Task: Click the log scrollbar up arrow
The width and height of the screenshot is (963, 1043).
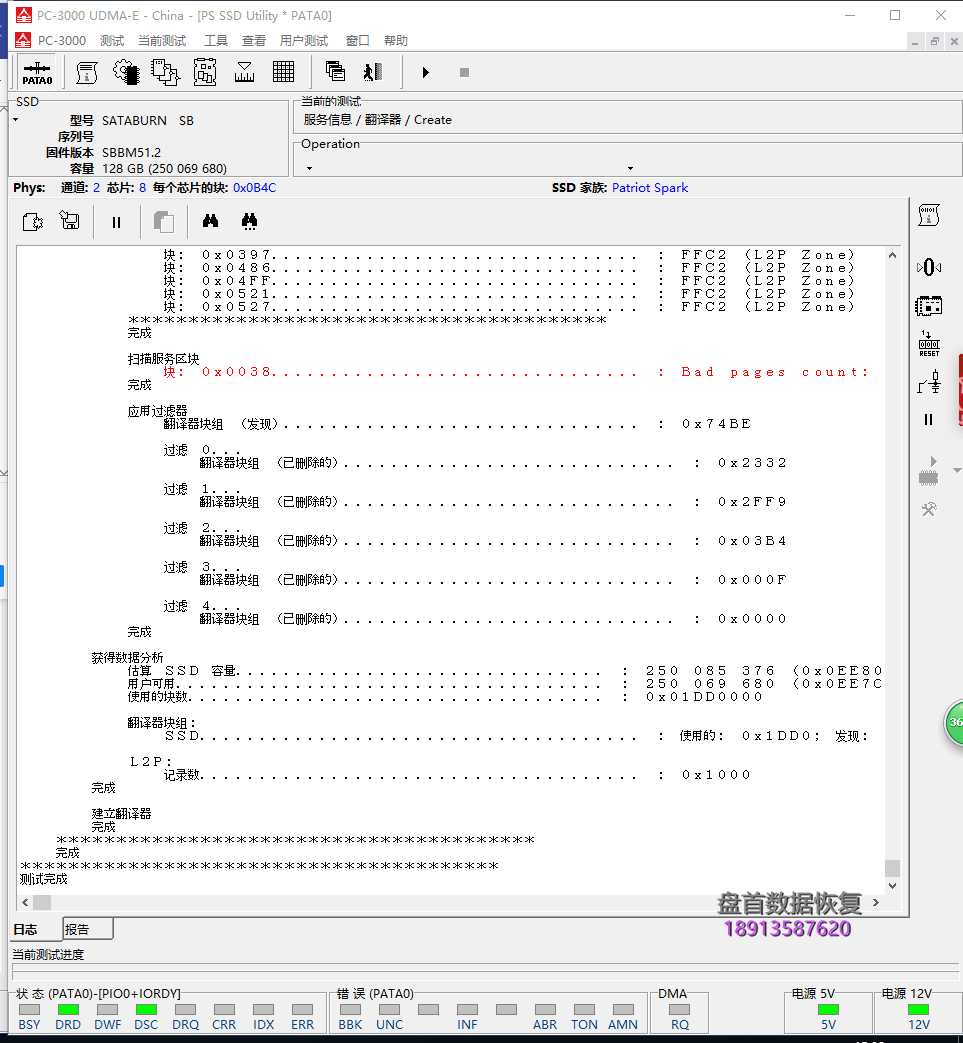Action: pos(893,255)
